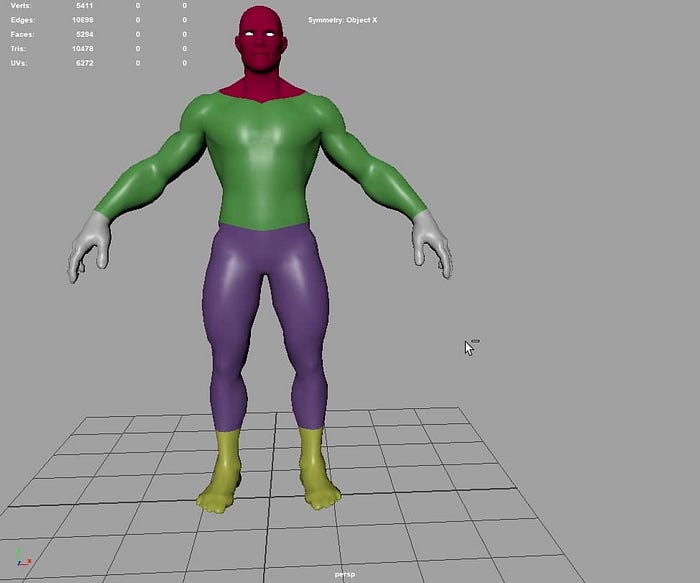Click the 'Tris:' label in the poly count HUD
Viewport: 700px width, 583px height.
pyautogui.click(x=18, y=49)
